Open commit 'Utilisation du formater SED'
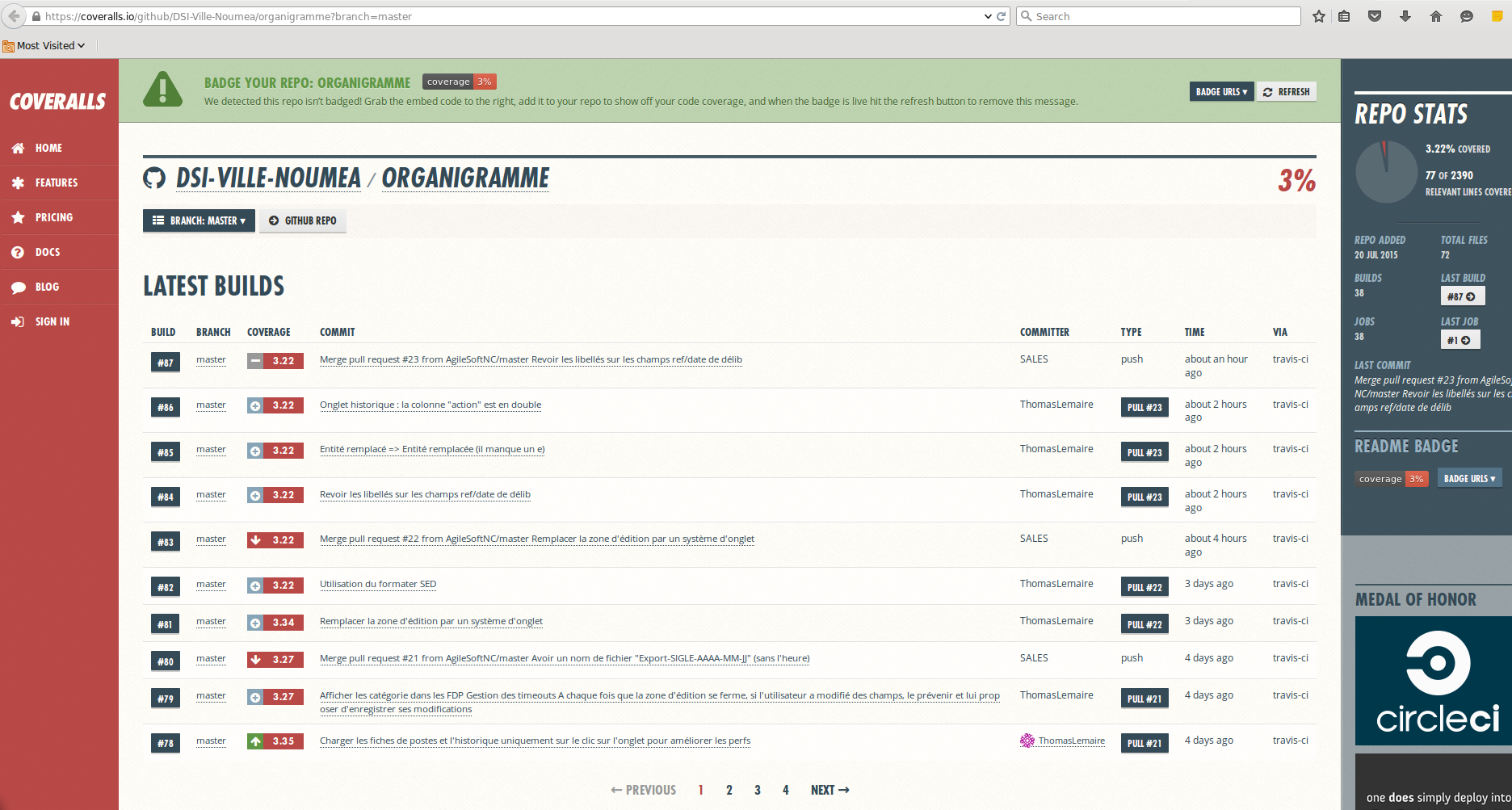The image size is (1512, 810). (x=378, y=584)
